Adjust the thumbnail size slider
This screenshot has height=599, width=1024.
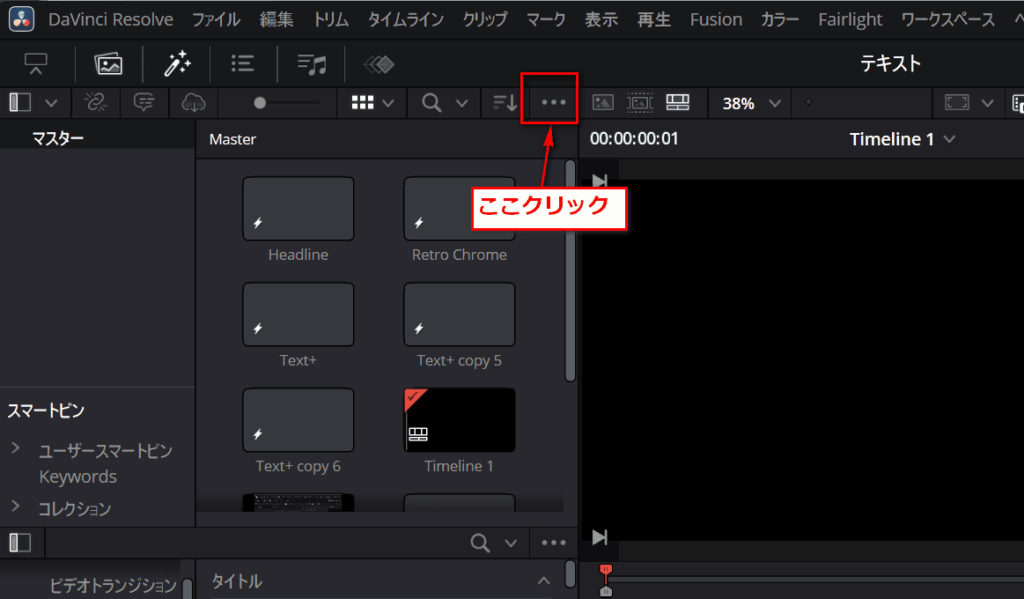pyautogui.click(x=287, y=103)
